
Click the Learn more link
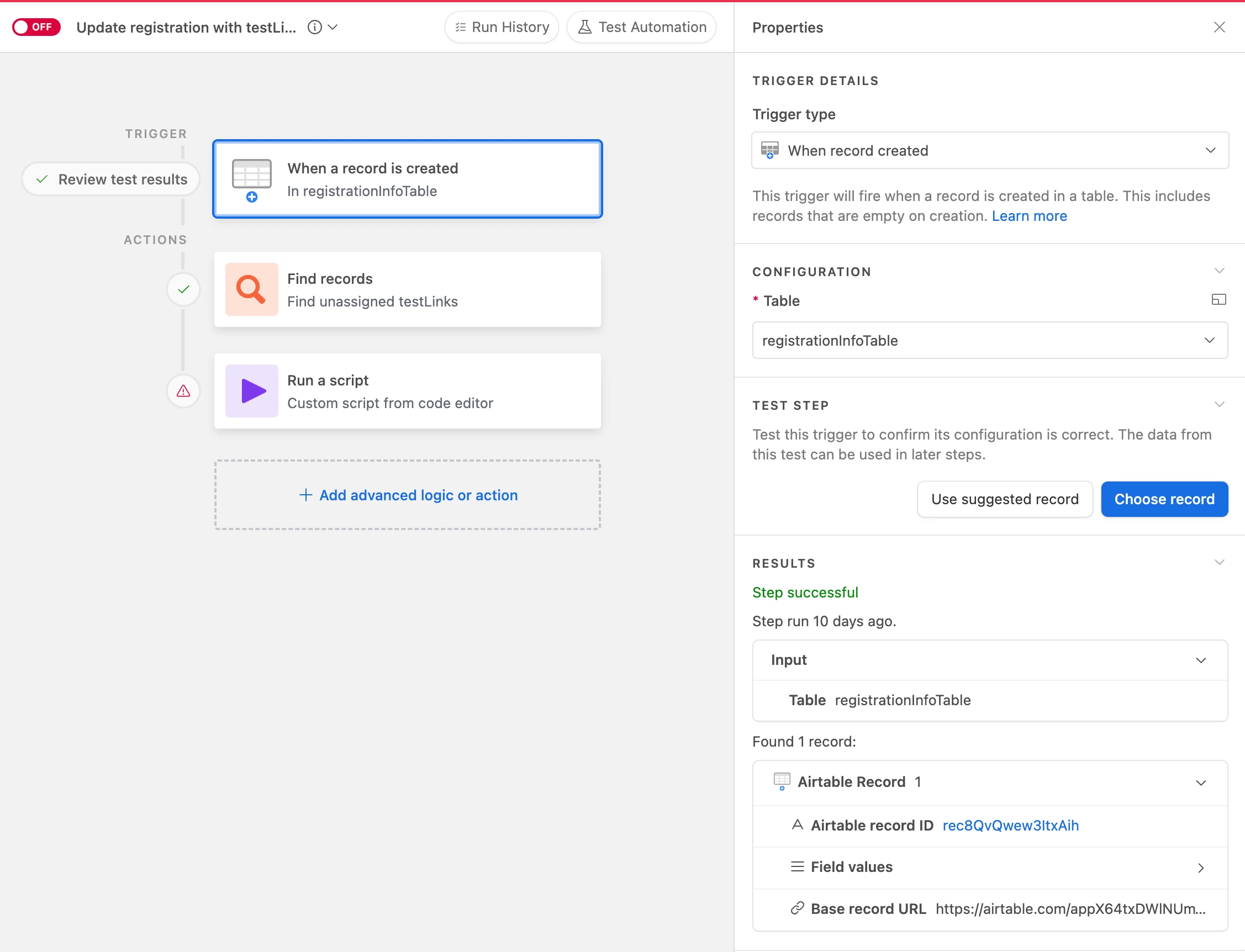point(1028,216)
